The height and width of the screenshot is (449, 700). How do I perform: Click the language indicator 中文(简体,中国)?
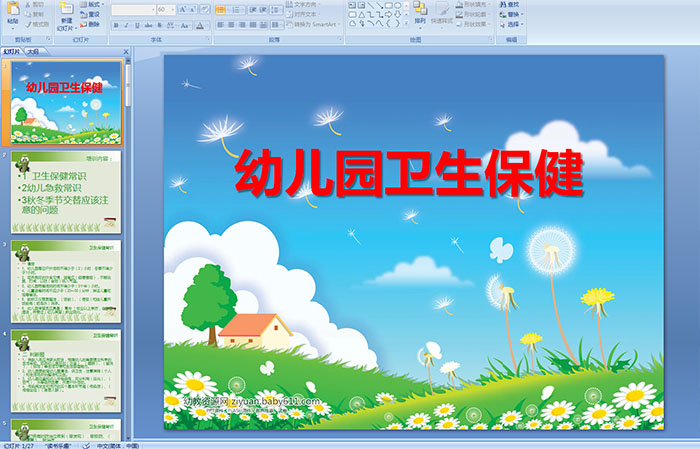click(x=118, y=445)
